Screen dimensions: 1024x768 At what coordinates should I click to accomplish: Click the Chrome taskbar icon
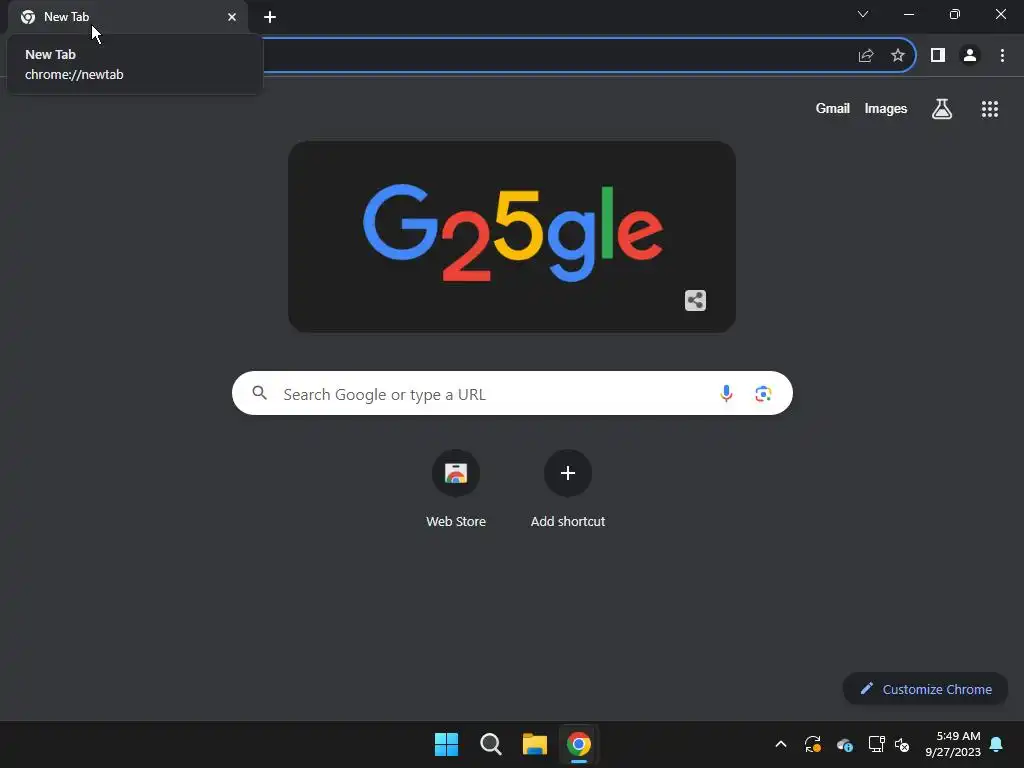[x=579, y=744]
